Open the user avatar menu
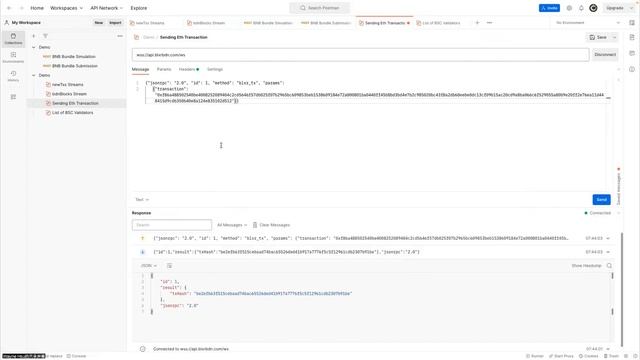This screenshot has width=640, height=360. 593,8
